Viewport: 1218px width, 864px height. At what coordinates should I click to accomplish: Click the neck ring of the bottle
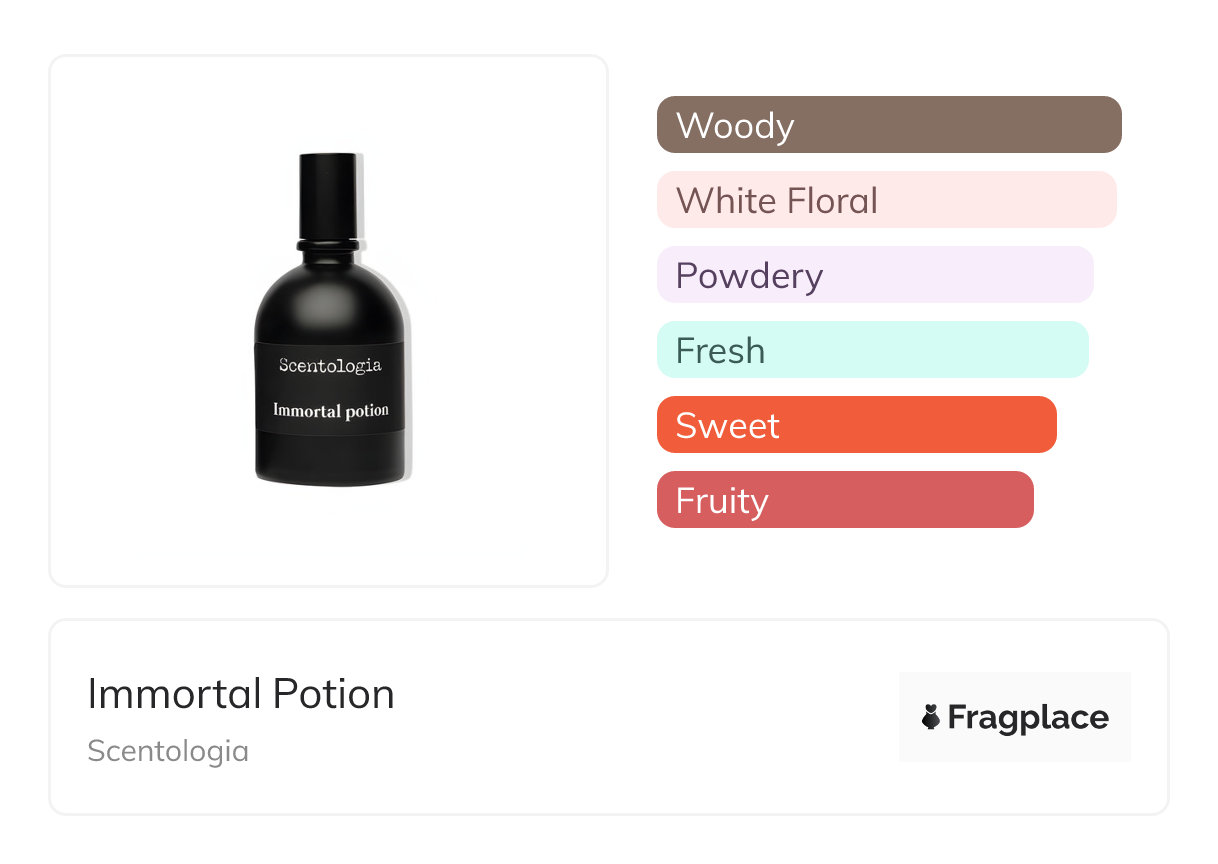point(328,242)
